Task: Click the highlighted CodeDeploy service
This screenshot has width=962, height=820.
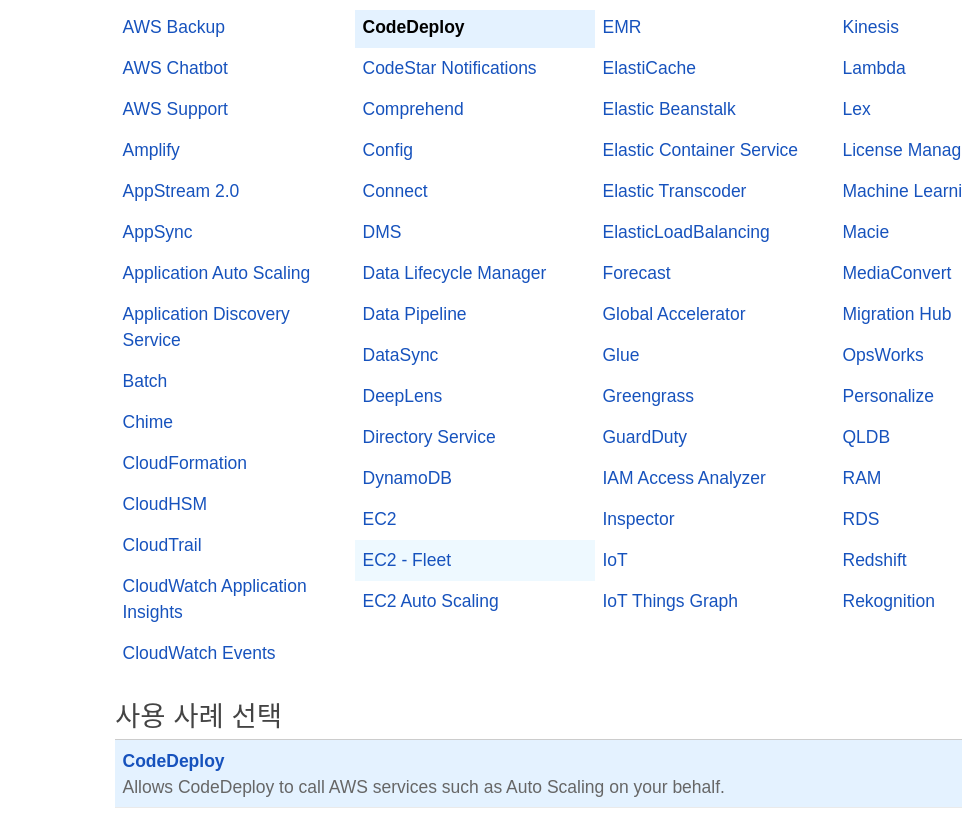Action: (x=475, y=28)
